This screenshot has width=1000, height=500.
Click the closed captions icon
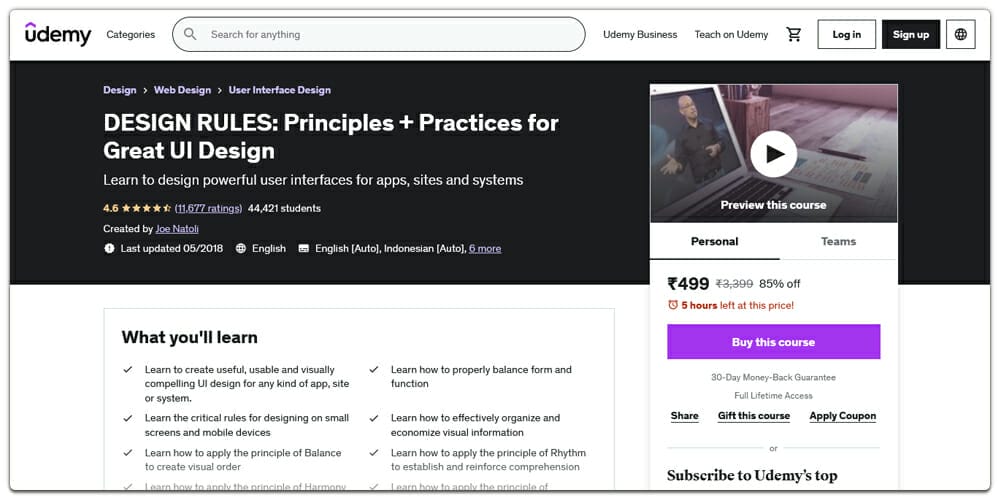pos(304,248)
